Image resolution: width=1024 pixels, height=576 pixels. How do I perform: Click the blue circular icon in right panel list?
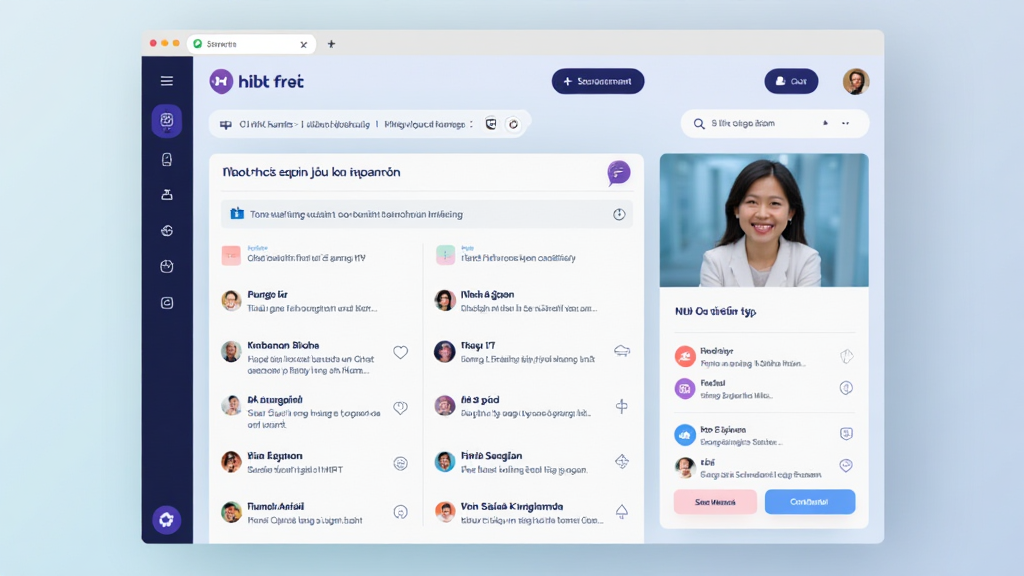click(685, 434)
